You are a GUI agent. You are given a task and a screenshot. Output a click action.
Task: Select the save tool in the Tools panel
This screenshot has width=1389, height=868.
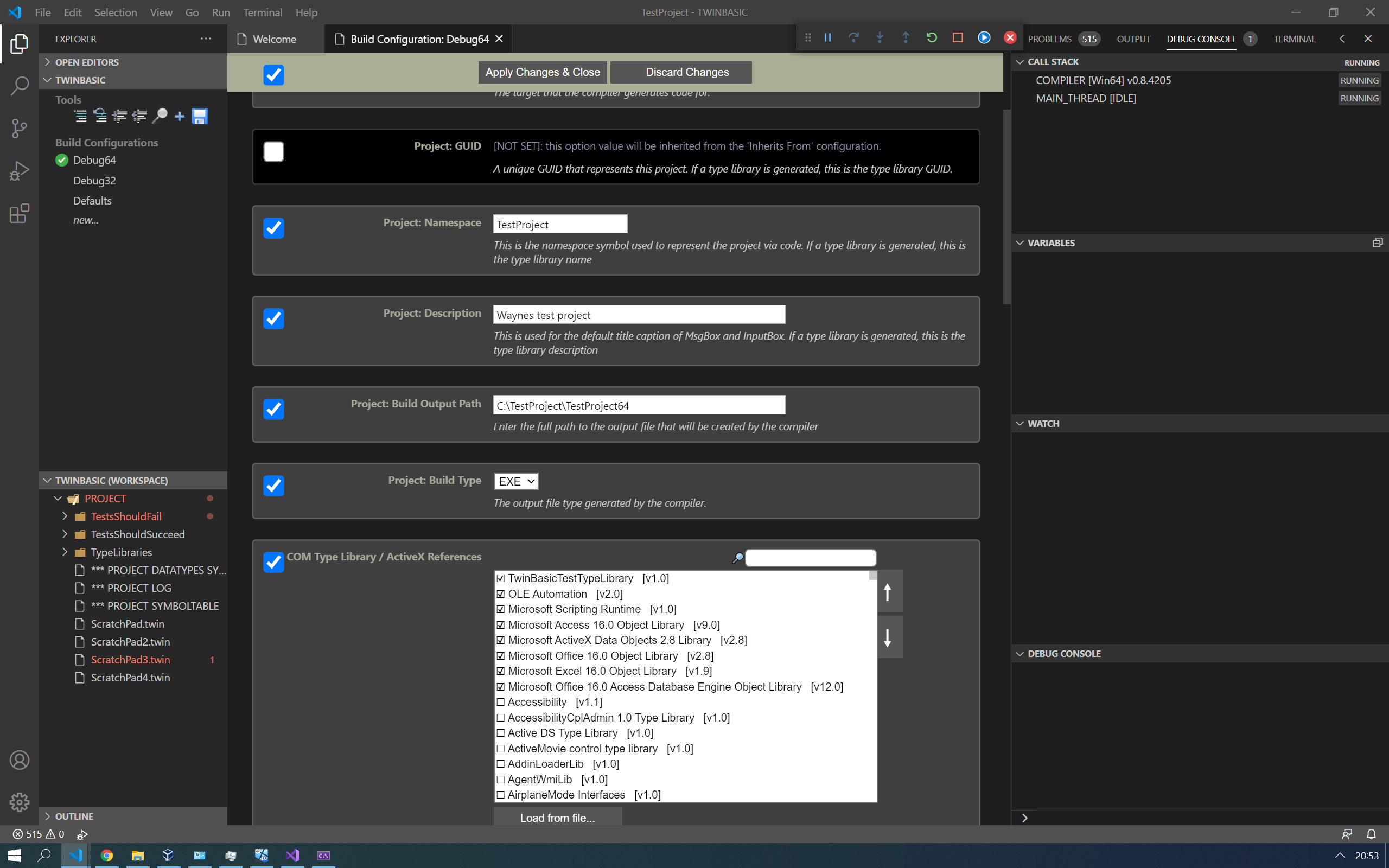click(x=199, y=116)
